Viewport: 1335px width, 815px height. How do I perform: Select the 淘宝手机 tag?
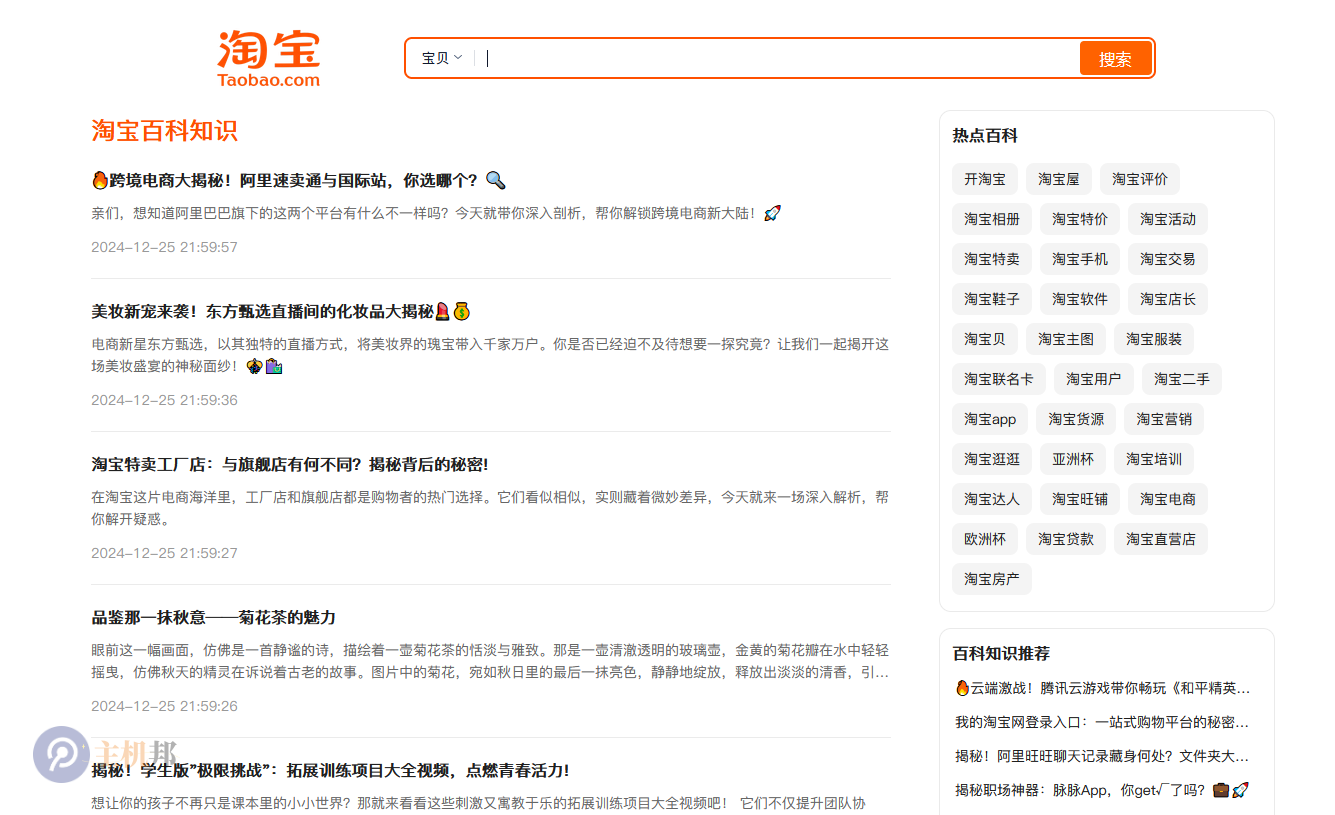[1080, 259]
